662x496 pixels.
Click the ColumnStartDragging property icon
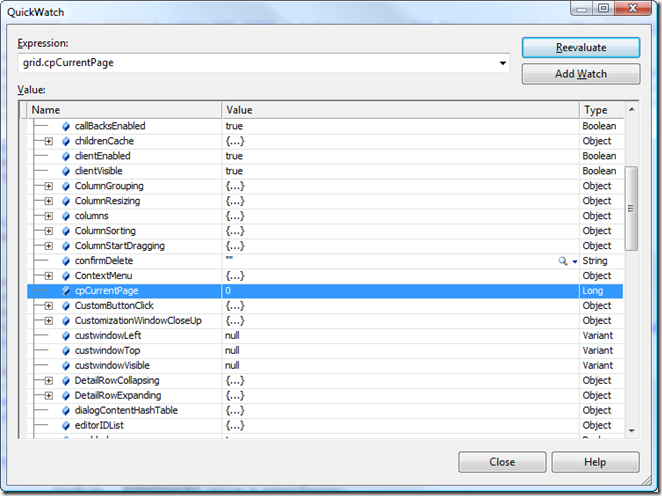point(66,246)
